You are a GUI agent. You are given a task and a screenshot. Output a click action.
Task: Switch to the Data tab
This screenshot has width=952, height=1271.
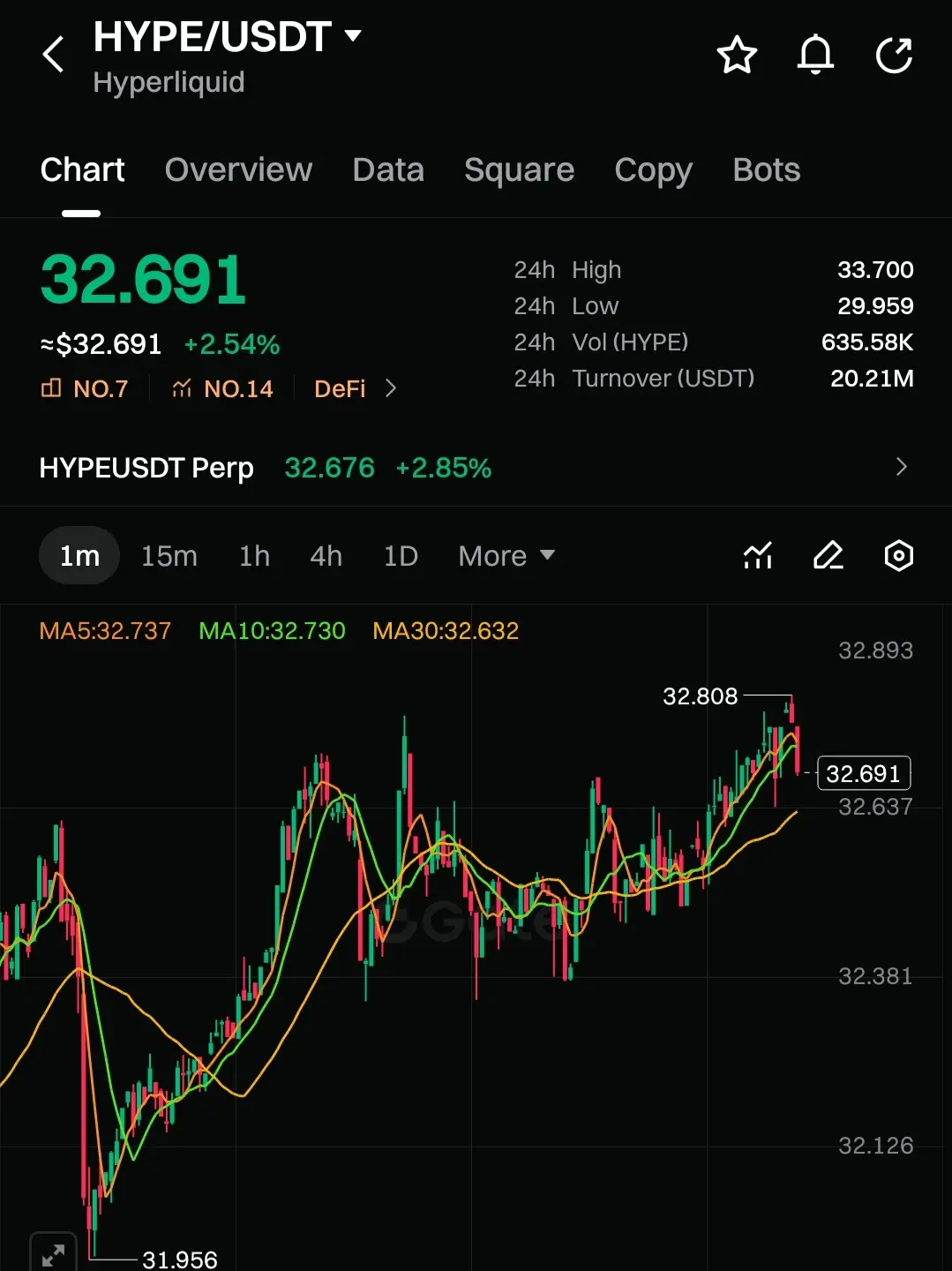[x=388, y=169]
